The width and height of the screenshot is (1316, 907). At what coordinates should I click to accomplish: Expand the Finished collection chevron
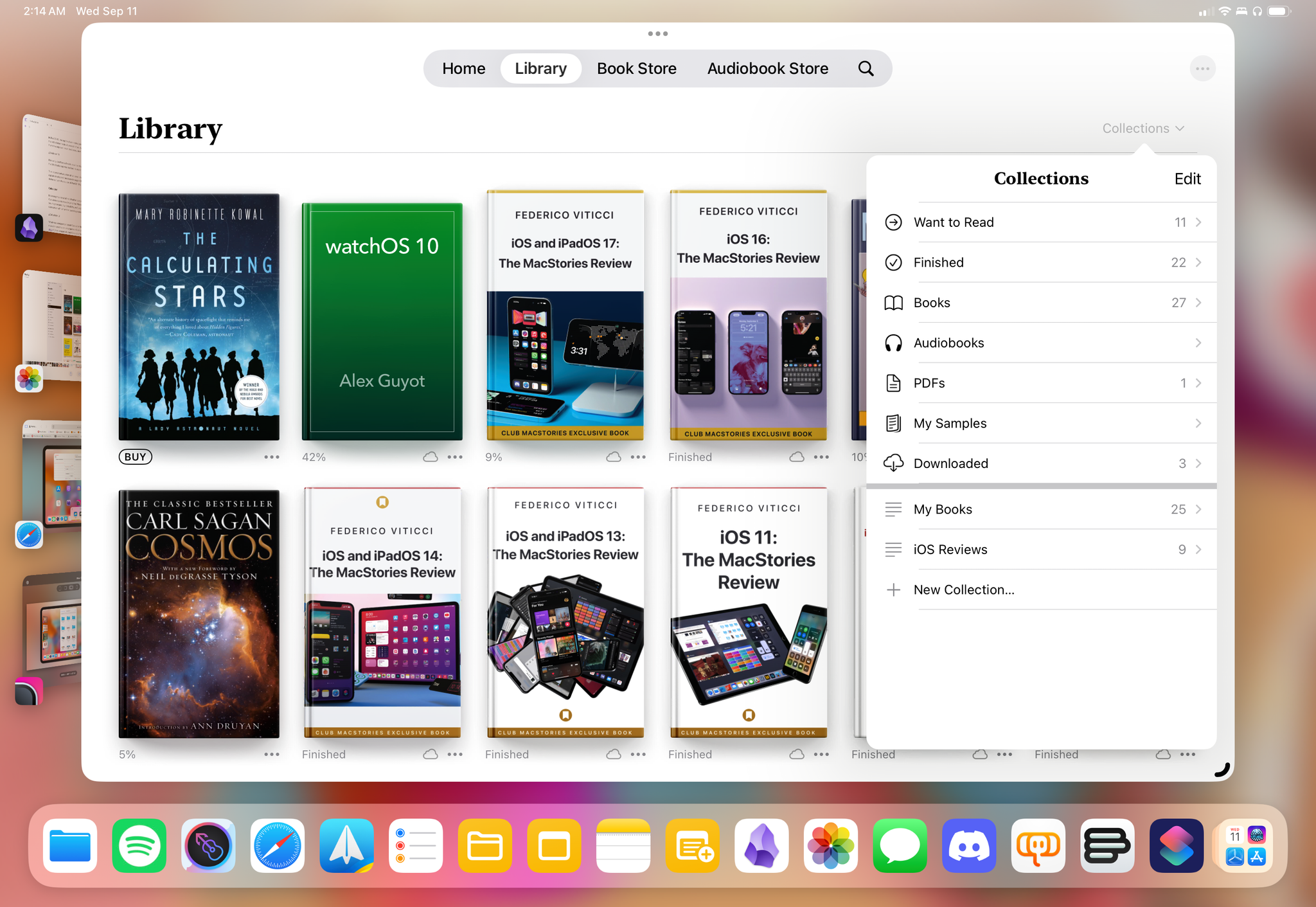point(1198,262)
